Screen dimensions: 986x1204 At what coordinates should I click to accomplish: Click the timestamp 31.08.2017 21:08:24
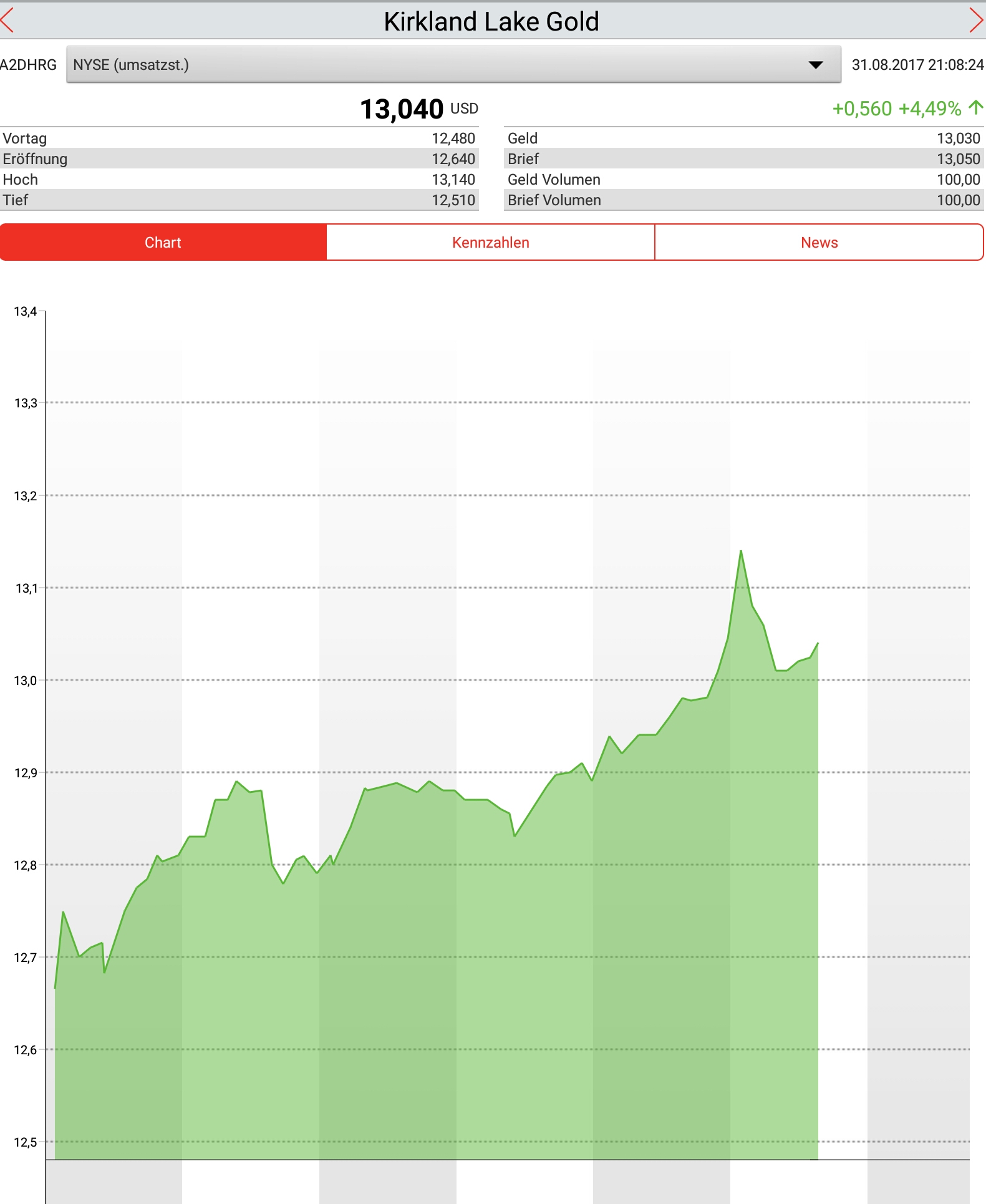pos(917,65)
